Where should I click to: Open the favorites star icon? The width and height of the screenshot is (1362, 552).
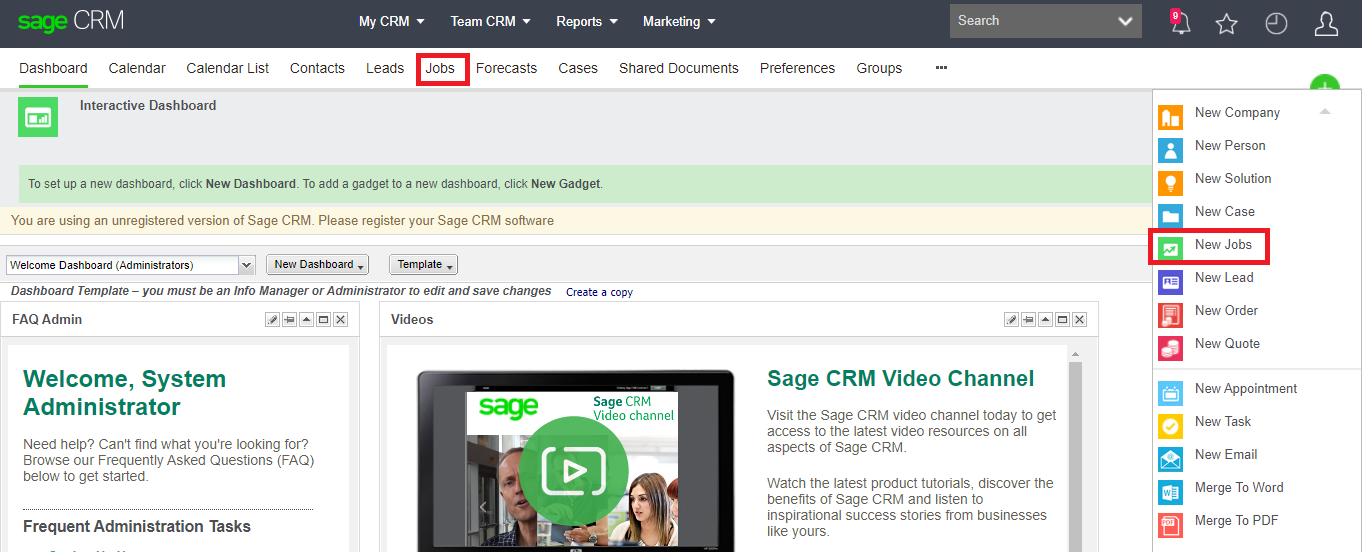1227,24
